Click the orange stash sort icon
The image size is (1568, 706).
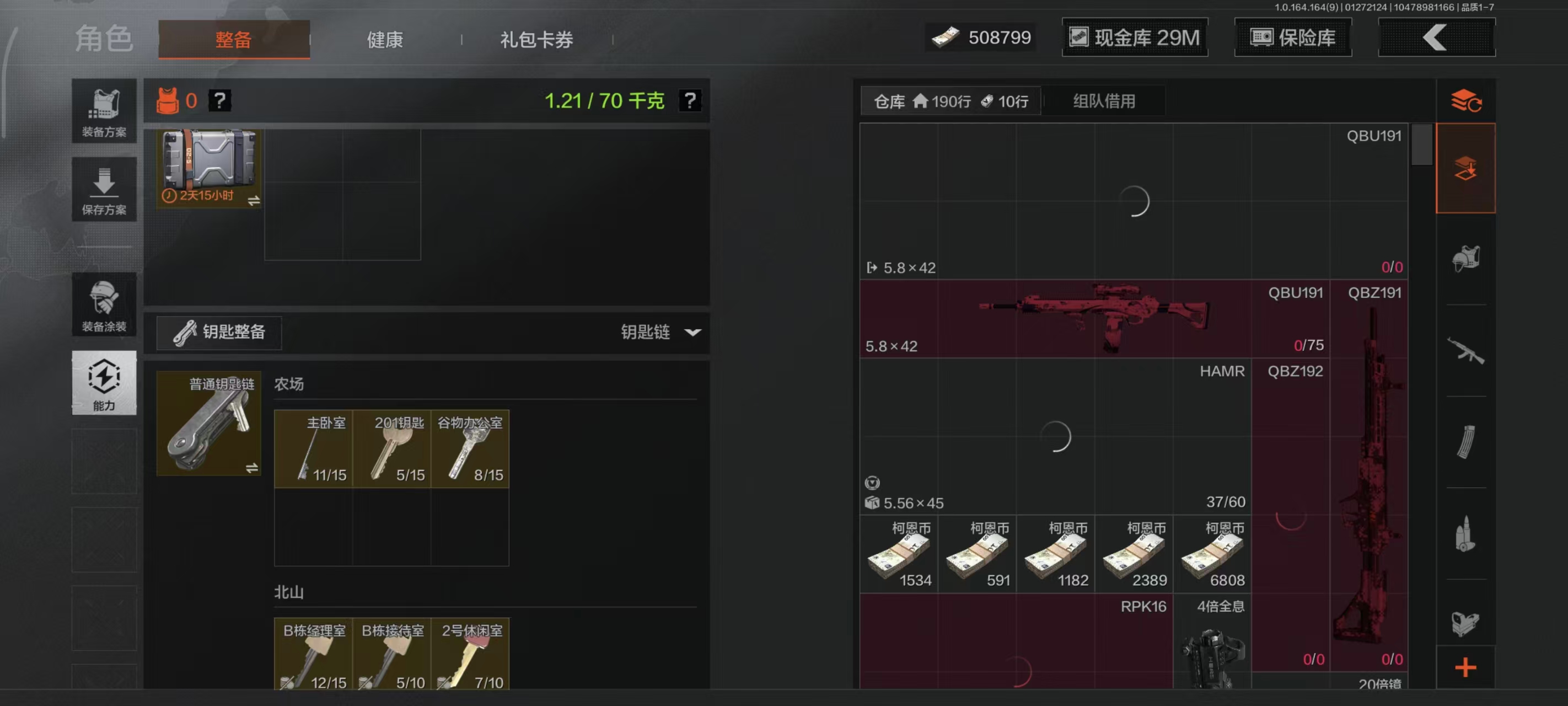[1466, 100]
